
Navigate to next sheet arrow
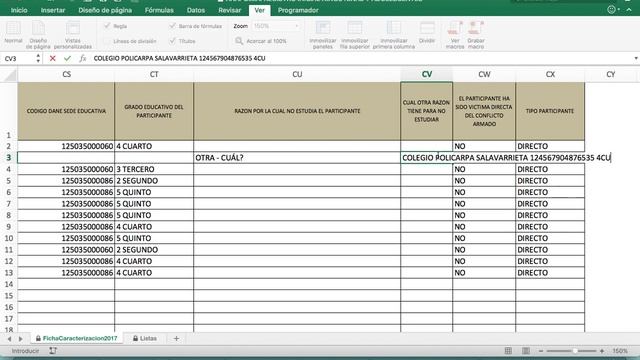[20, 338]
